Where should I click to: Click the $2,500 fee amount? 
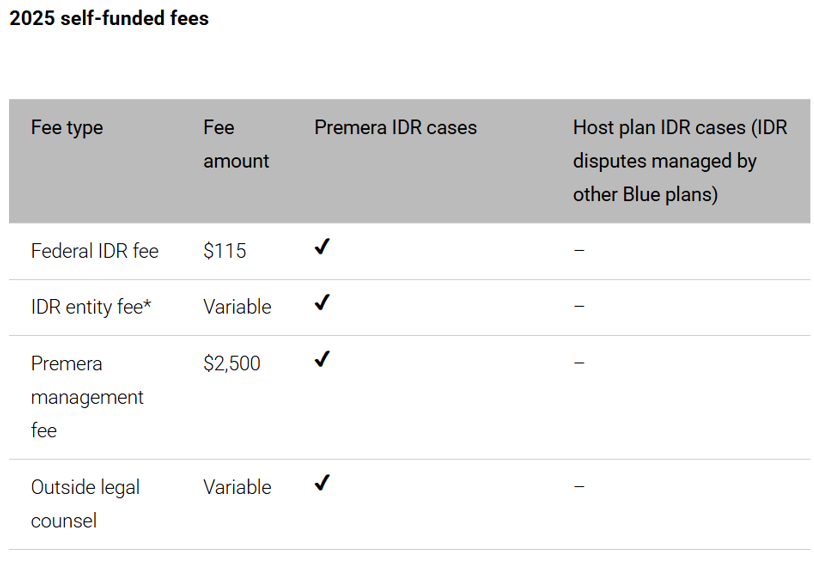coord(232,363)
